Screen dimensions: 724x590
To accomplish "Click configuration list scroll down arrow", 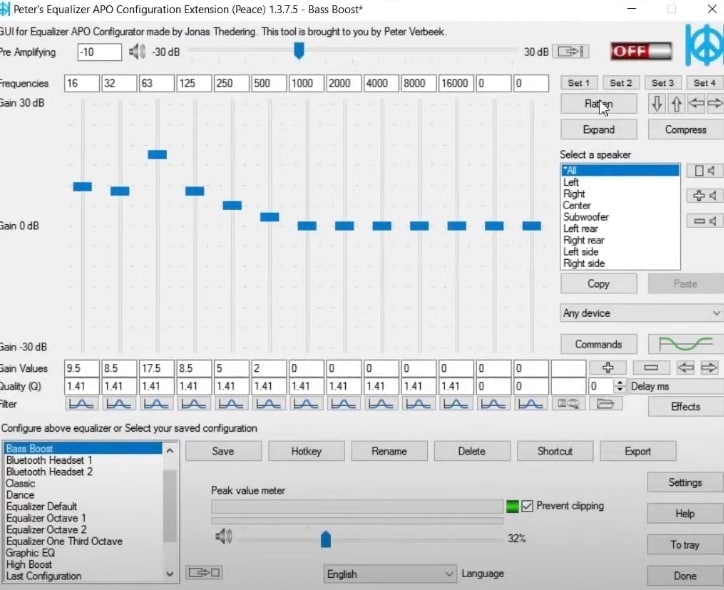I will tap(170, 574).
